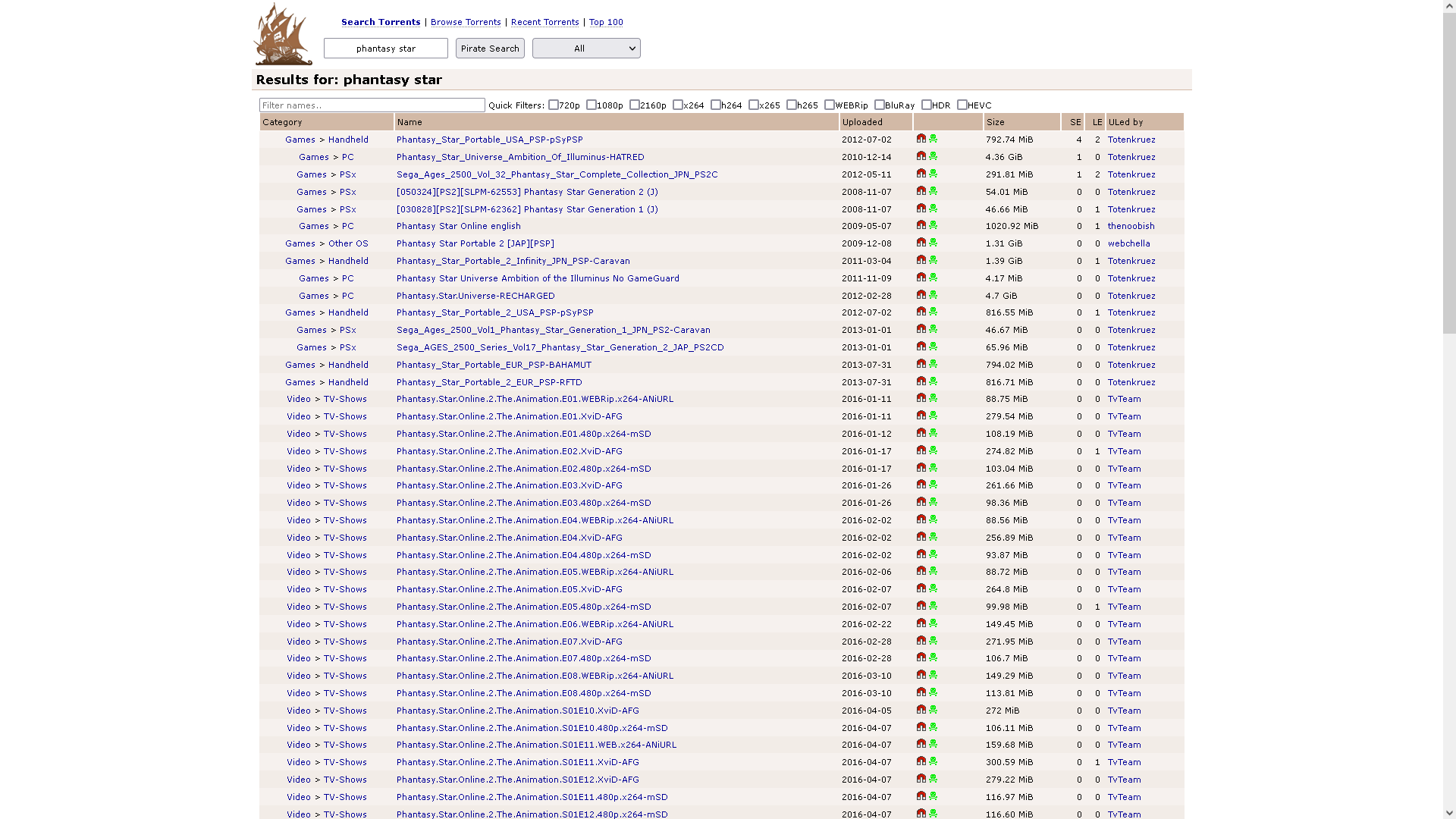Enable the 720p quick filter

click(554, 105)
